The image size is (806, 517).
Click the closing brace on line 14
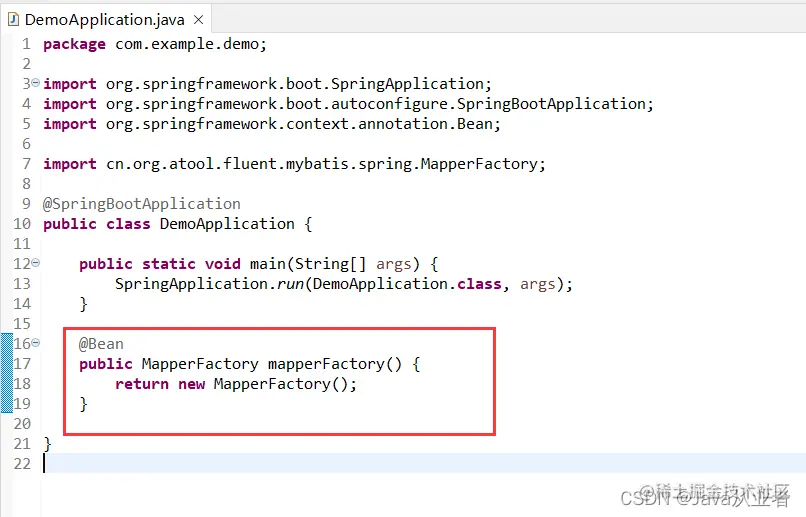point(83,304)
